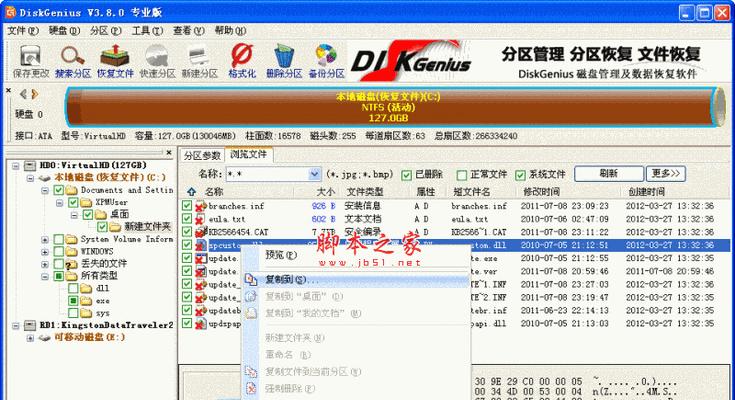
Task: Check the WINDOWS folder checkbox in tree
Action: point(59,252)
